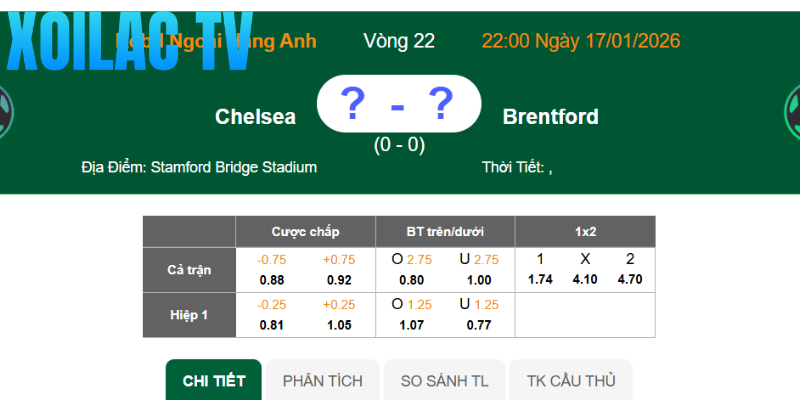Image resolution: width=800 pixels, height=400 pixels.
Task: Switch to the PHÂN TÍCH tab
Action: [323, 381]
